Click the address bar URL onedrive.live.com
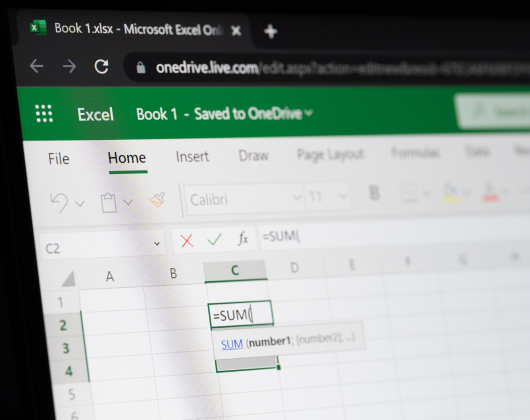 click(x=207, y=68)
